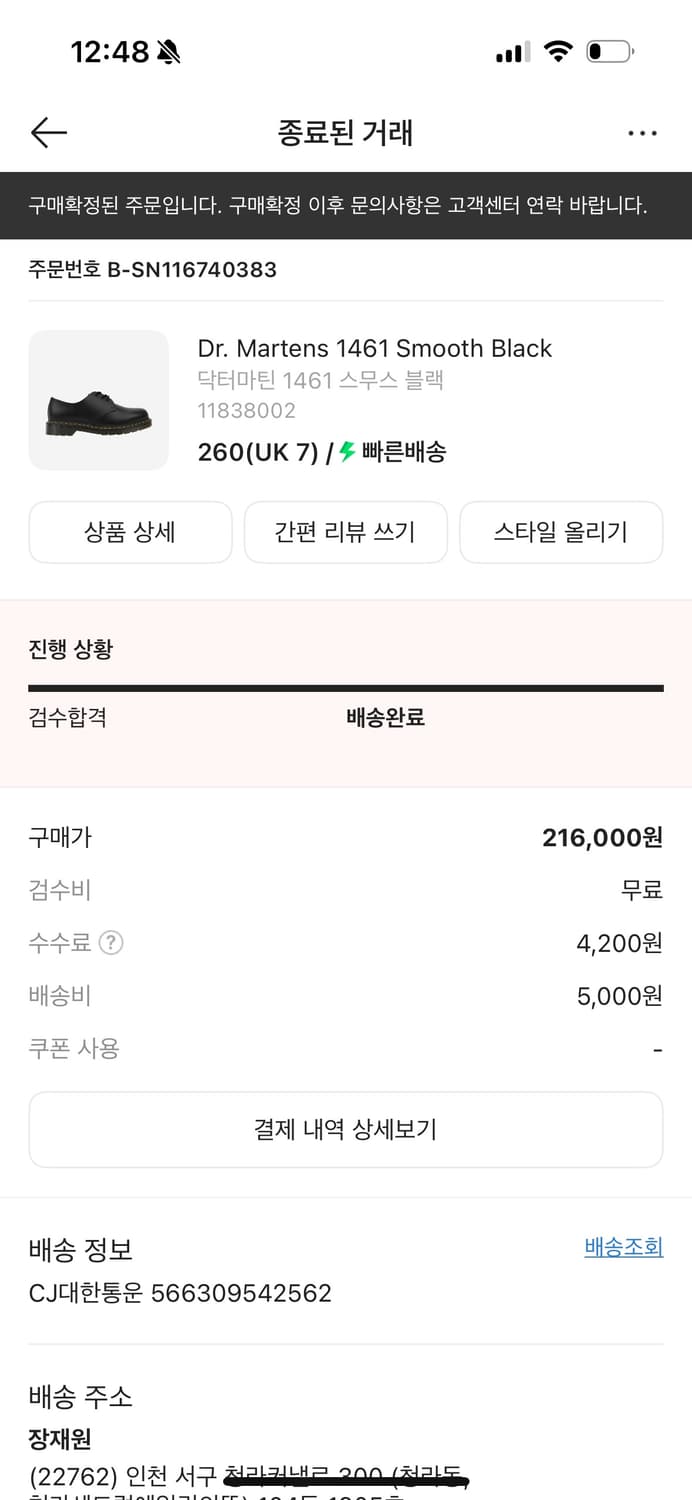
Task: Tap the delivery progress bar
Action: (346, 688)
